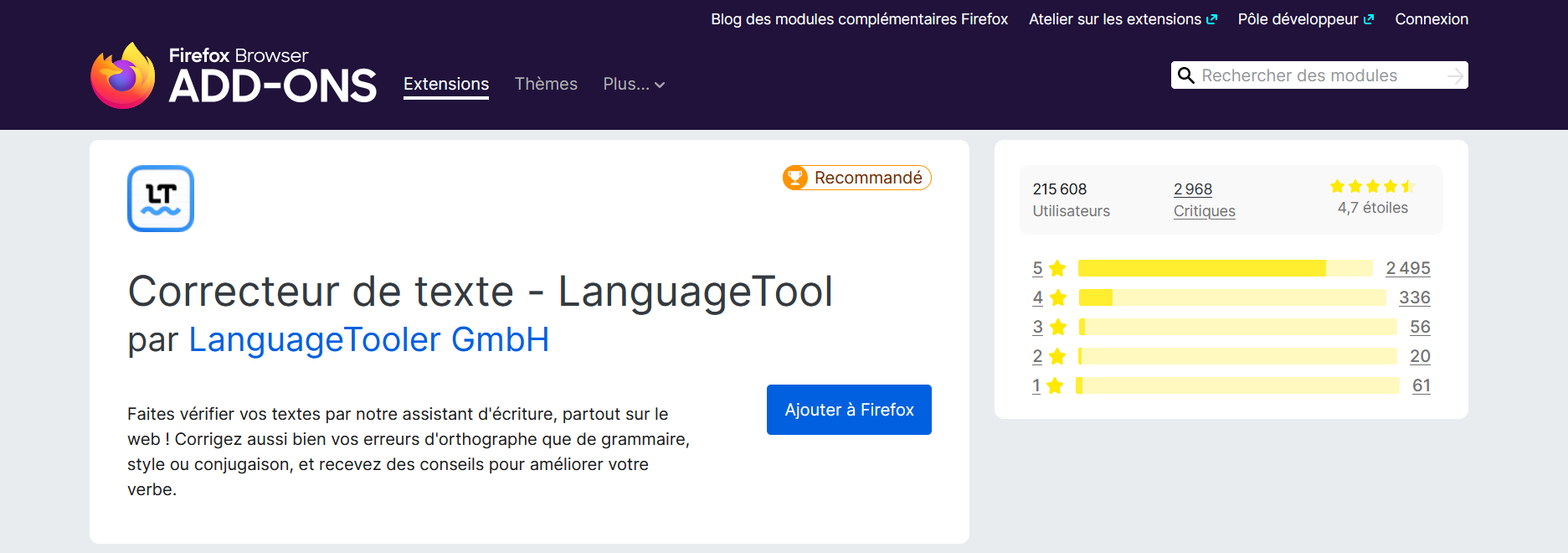Screen dimensions: 1568x553
Task: Click the 3-star rating bar
Action: 1238,327
